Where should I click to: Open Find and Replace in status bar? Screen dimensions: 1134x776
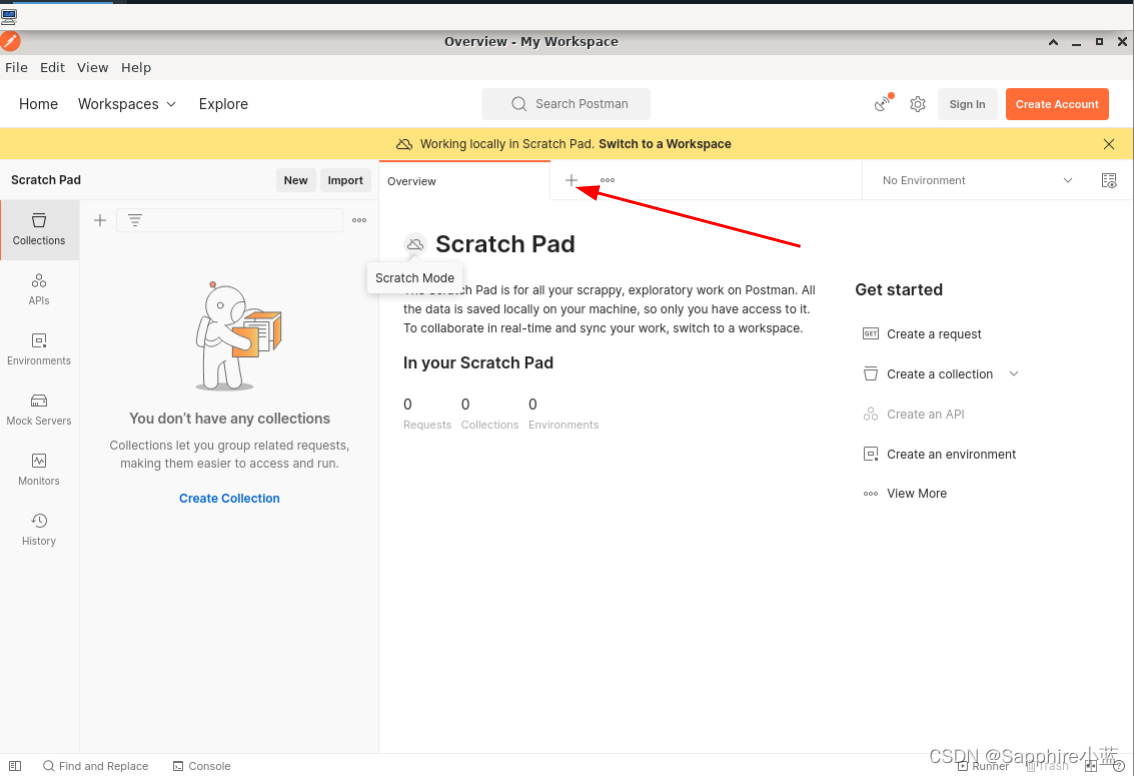95,766
